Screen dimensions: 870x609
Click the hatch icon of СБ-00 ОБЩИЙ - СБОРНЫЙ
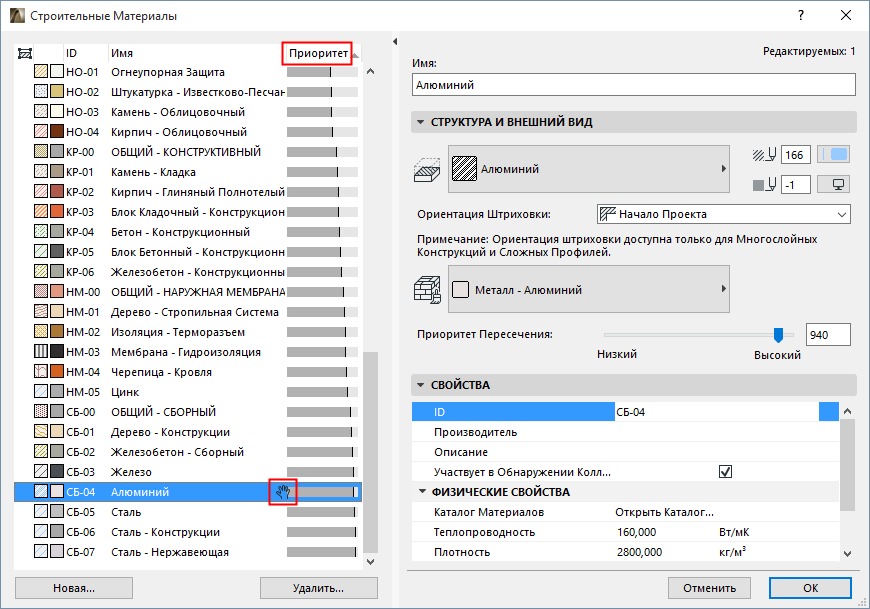pos(41,411)
